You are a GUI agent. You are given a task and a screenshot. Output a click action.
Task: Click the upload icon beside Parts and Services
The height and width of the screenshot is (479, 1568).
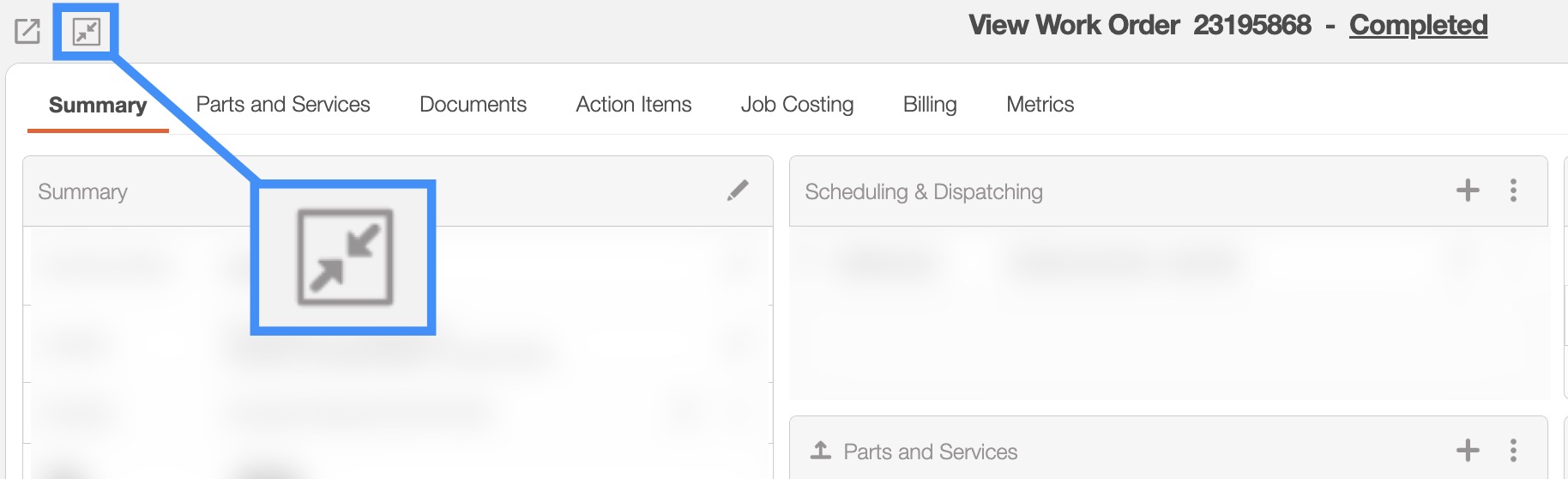[821, 451]
